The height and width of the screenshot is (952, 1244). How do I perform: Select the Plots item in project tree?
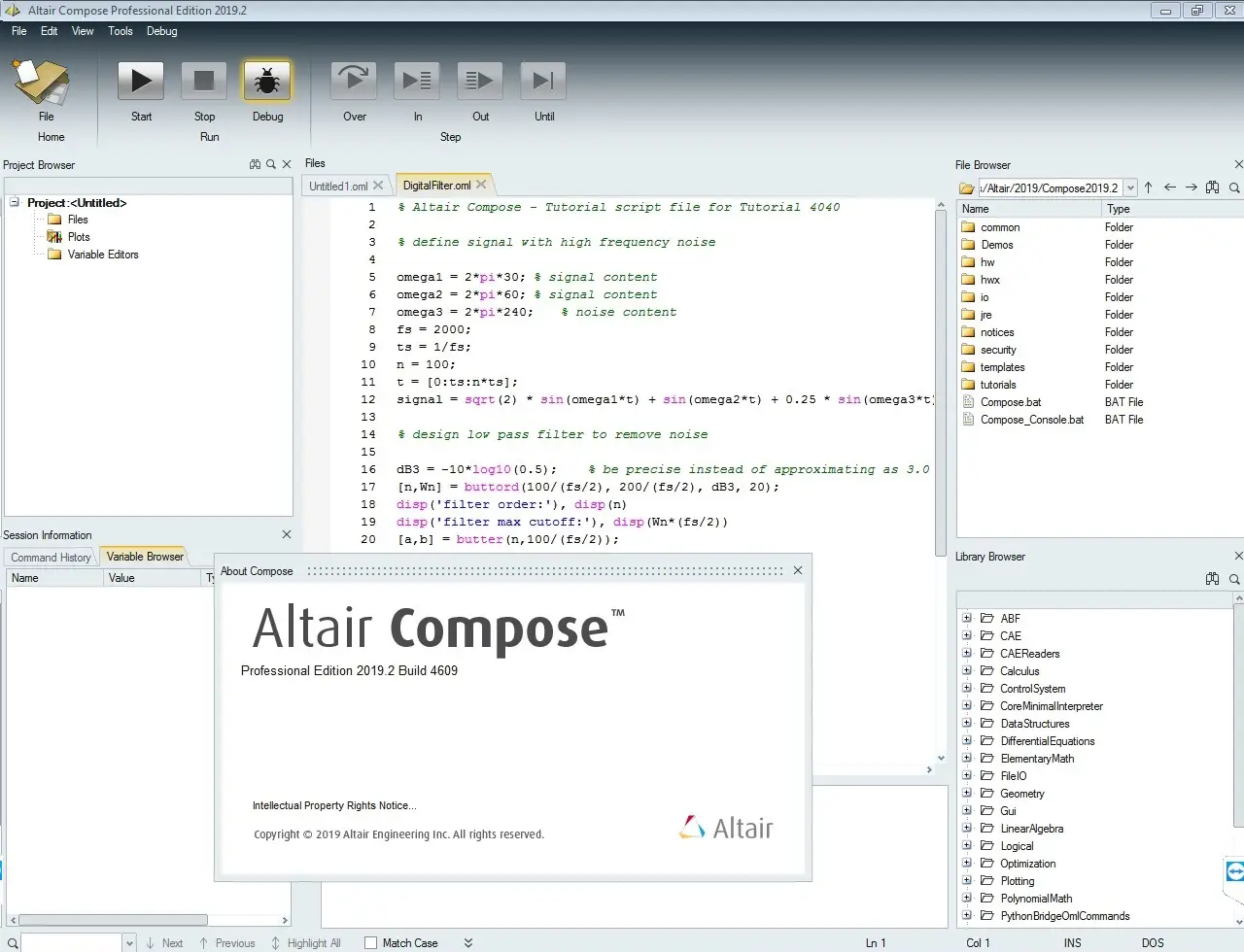point(78,237)
